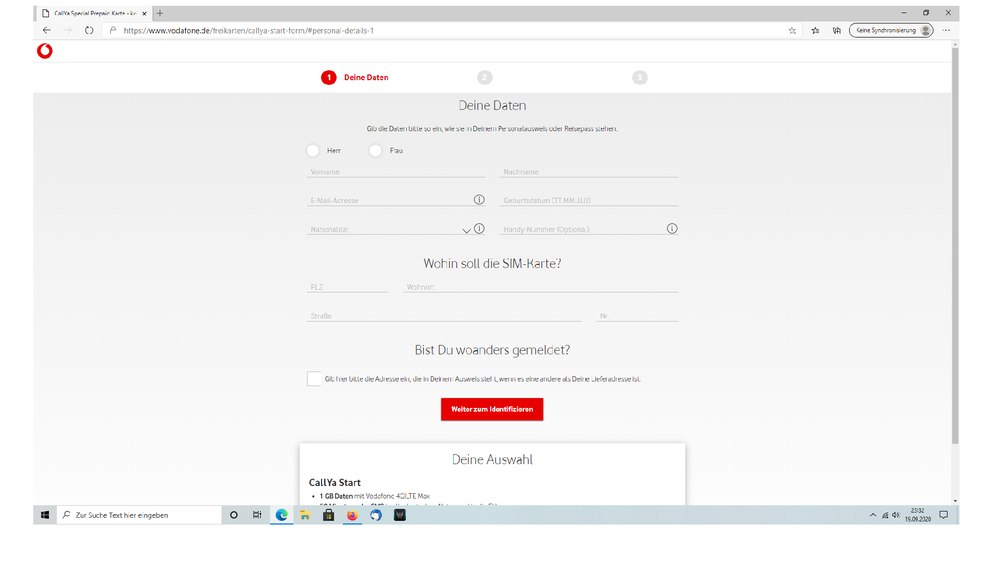Select step 2 in progress bar
Viewport: 999px width, 562px height.
point(485,78)
